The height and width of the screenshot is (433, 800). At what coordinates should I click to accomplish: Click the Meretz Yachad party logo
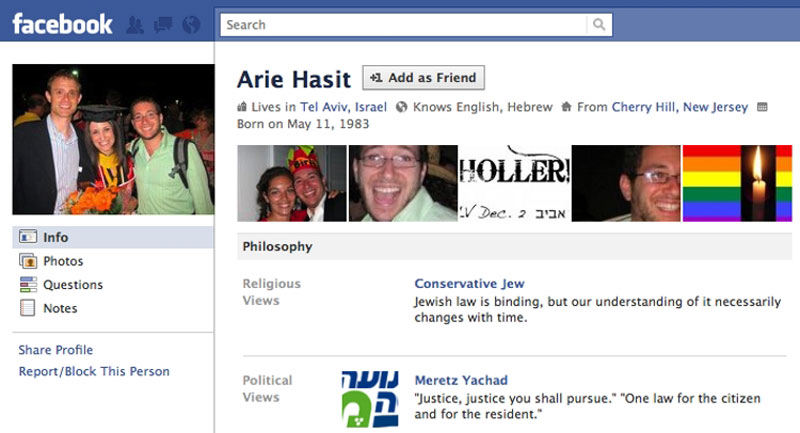click(370, 399)
